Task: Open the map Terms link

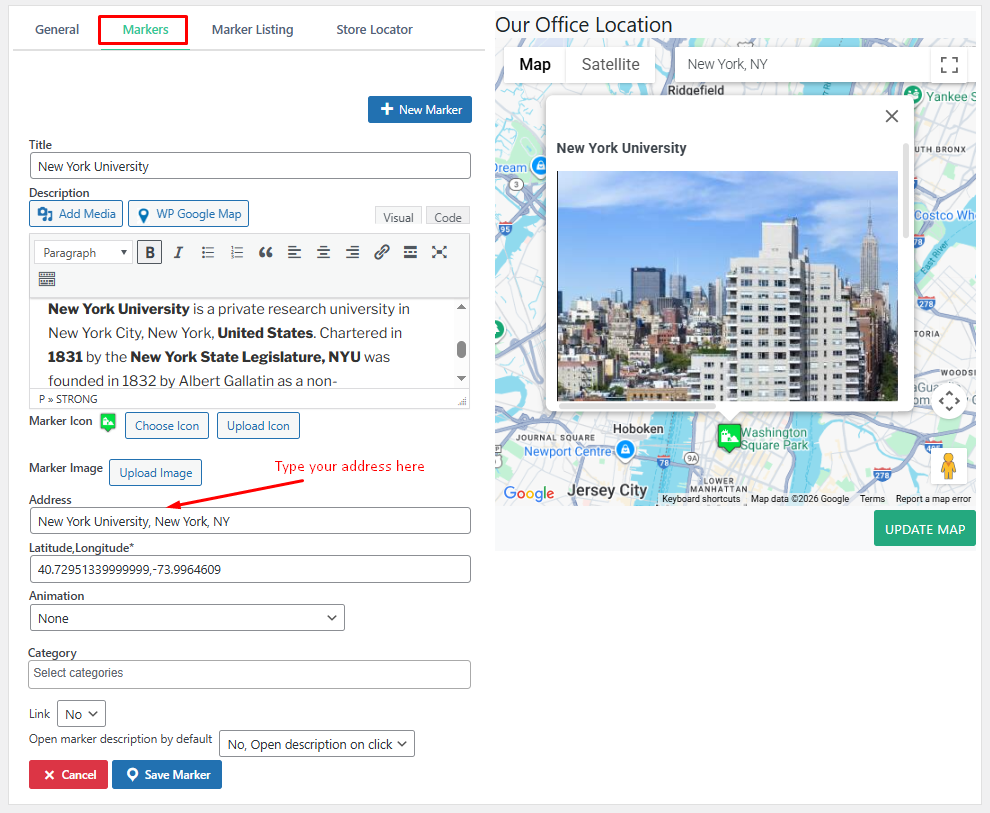Action: pos(872,499)
